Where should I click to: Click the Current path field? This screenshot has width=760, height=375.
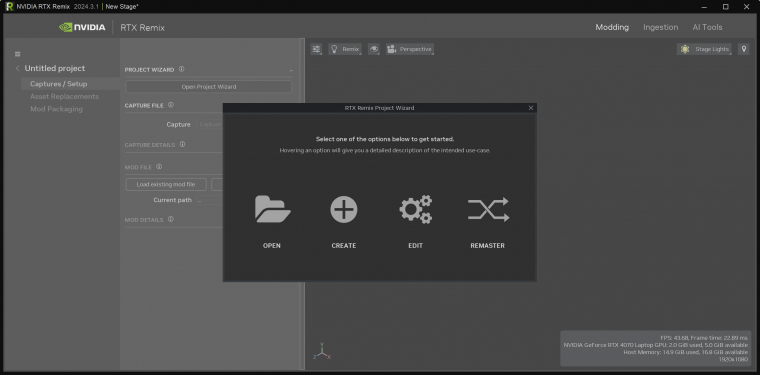click(x=210, y=200)
